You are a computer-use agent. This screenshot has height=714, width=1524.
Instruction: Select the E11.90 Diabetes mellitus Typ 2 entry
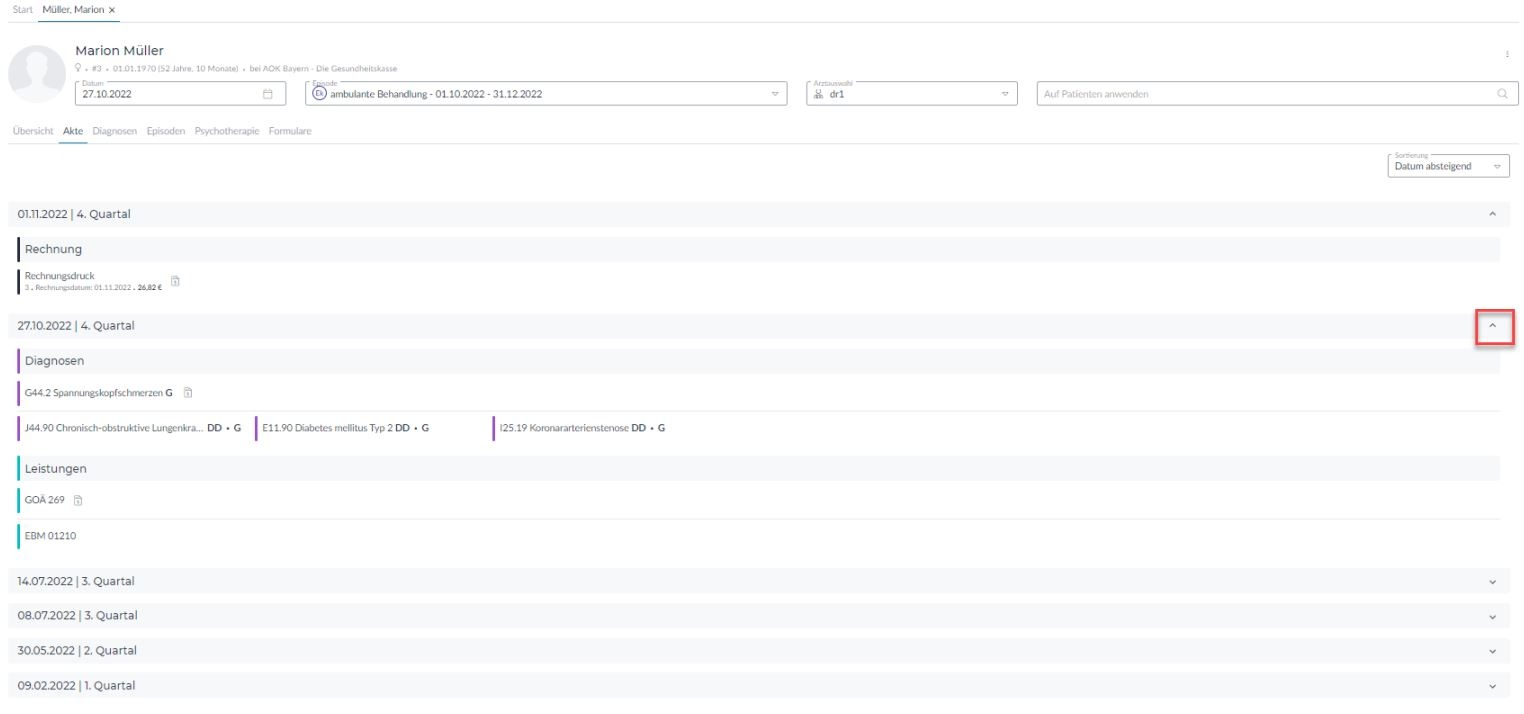pos(345,428)
